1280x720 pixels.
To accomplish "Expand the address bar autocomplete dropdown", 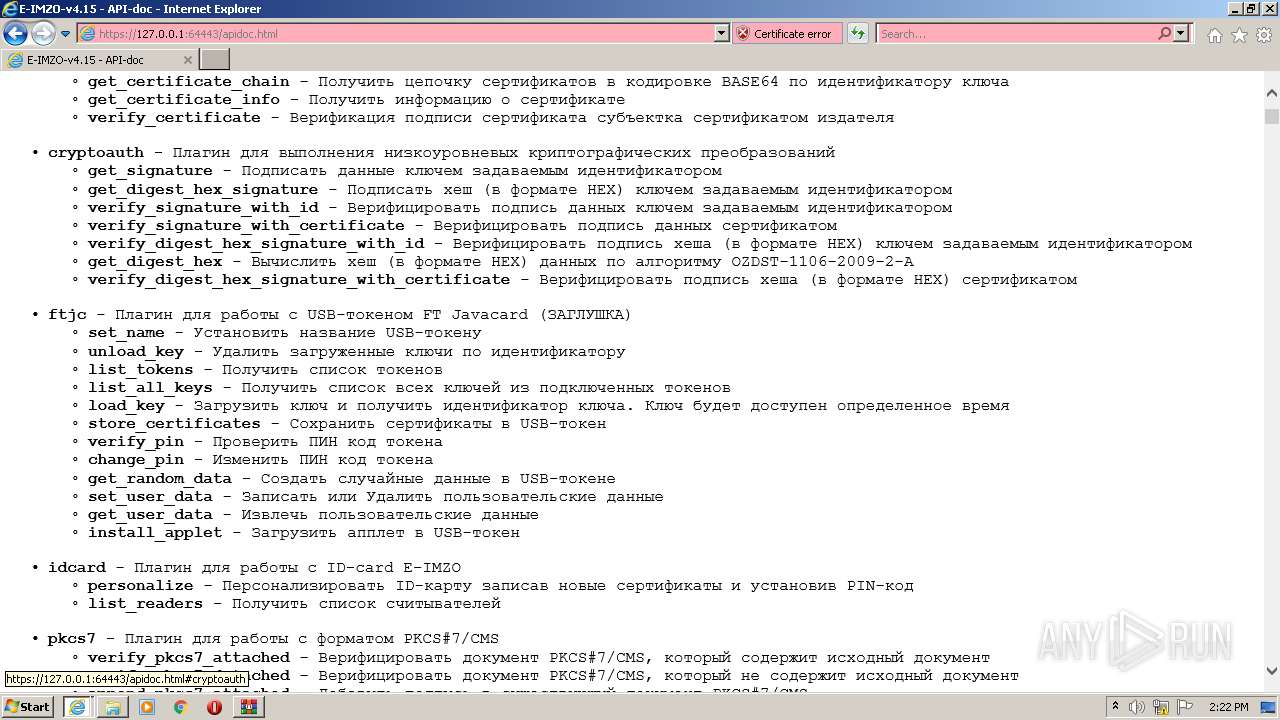I will click(x=722, y=33).
